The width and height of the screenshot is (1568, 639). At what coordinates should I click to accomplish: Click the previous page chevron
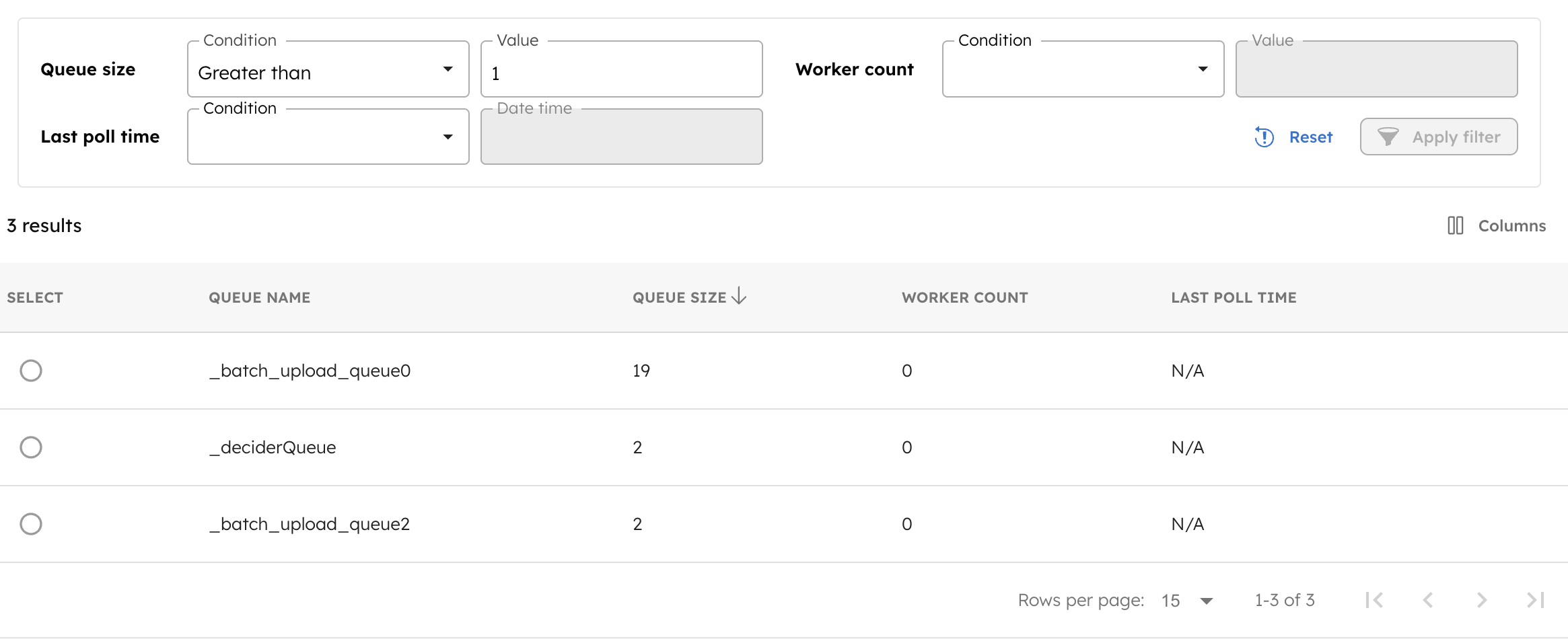tap(1428, 599)
